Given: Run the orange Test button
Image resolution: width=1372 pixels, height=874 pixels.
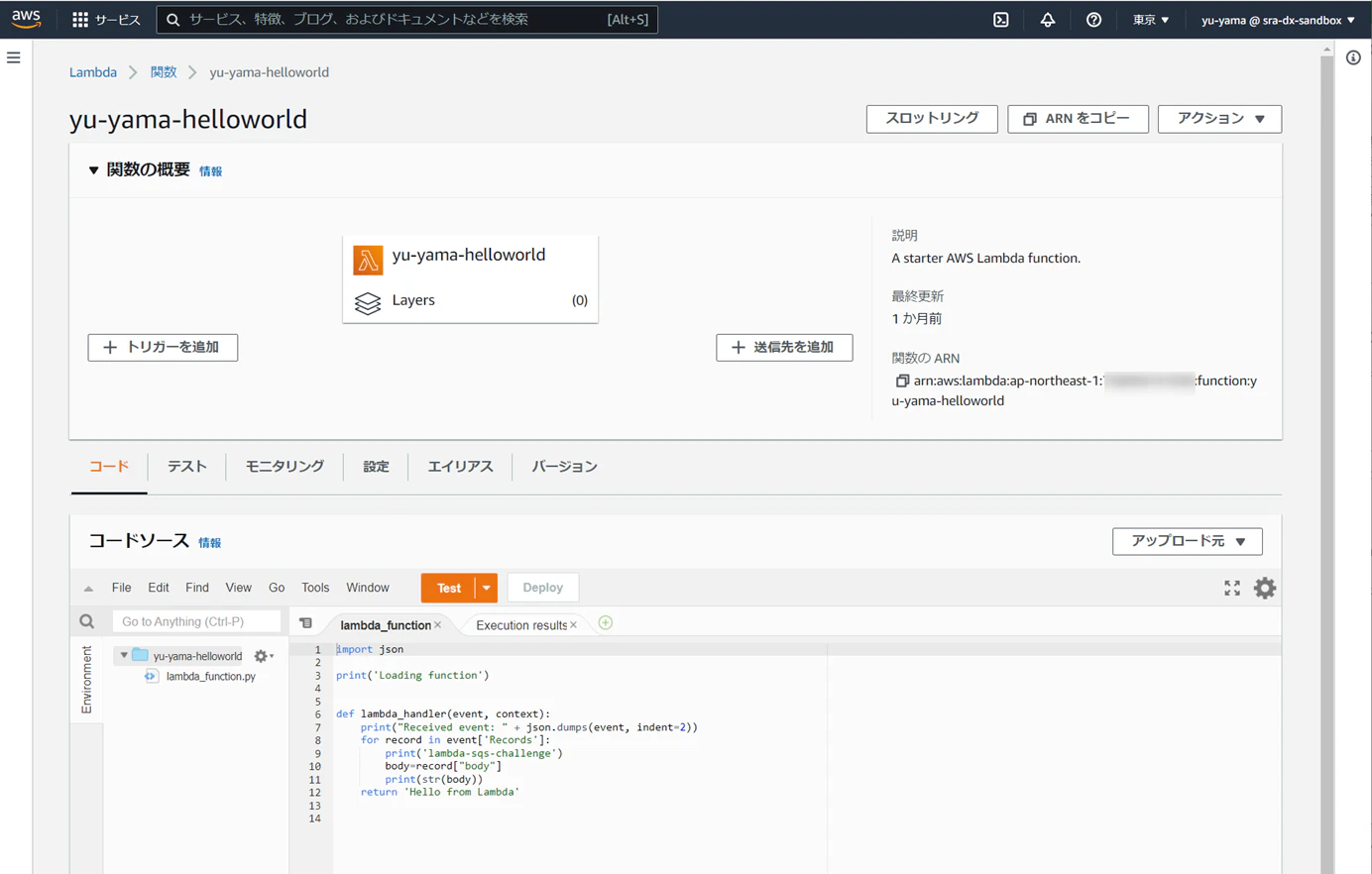Looking at the screenshot, I should pos(449,588).
